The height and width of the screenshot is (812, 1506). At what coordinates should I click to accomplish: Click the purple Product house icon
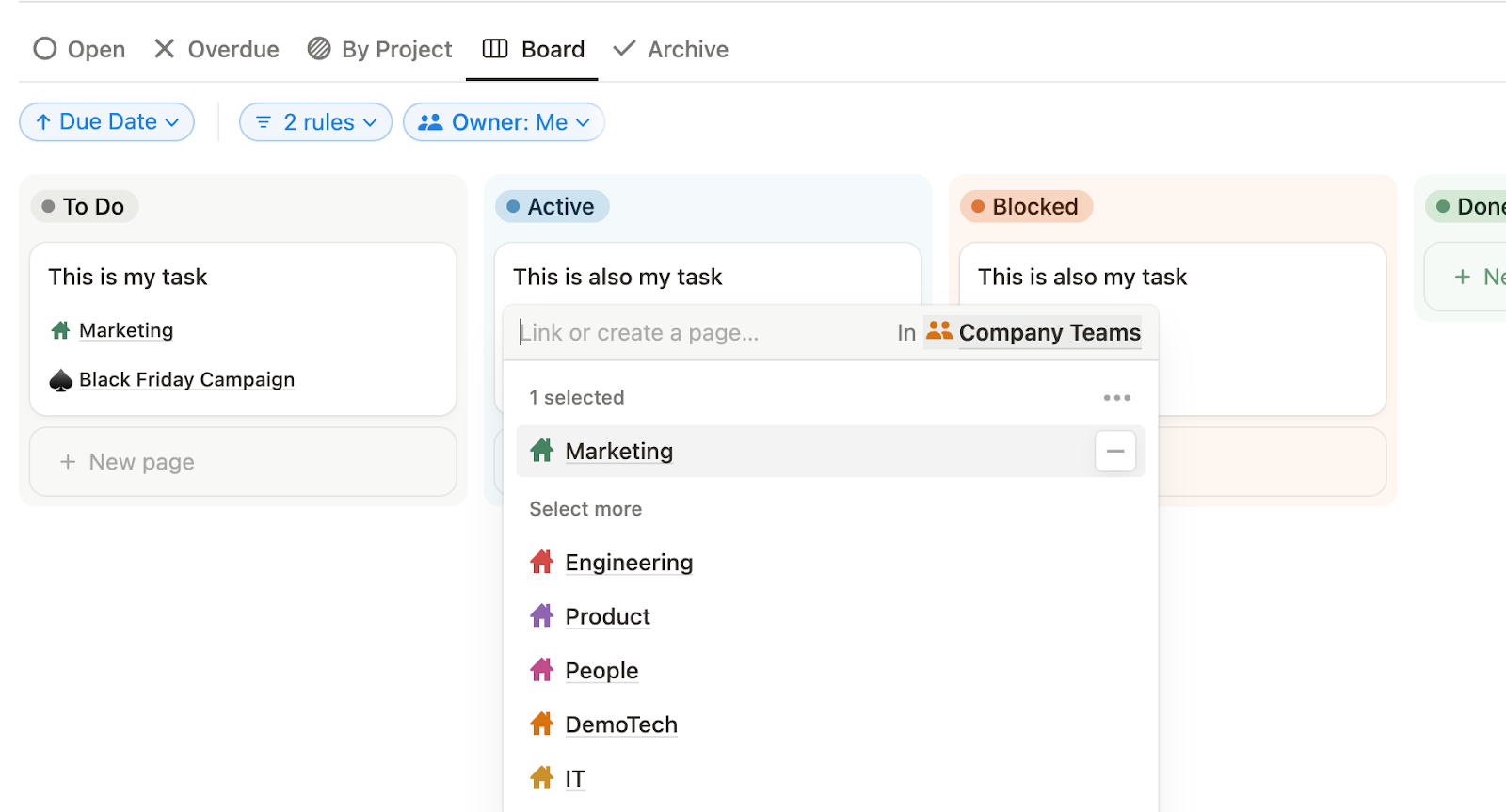click(x=541, y=616)
